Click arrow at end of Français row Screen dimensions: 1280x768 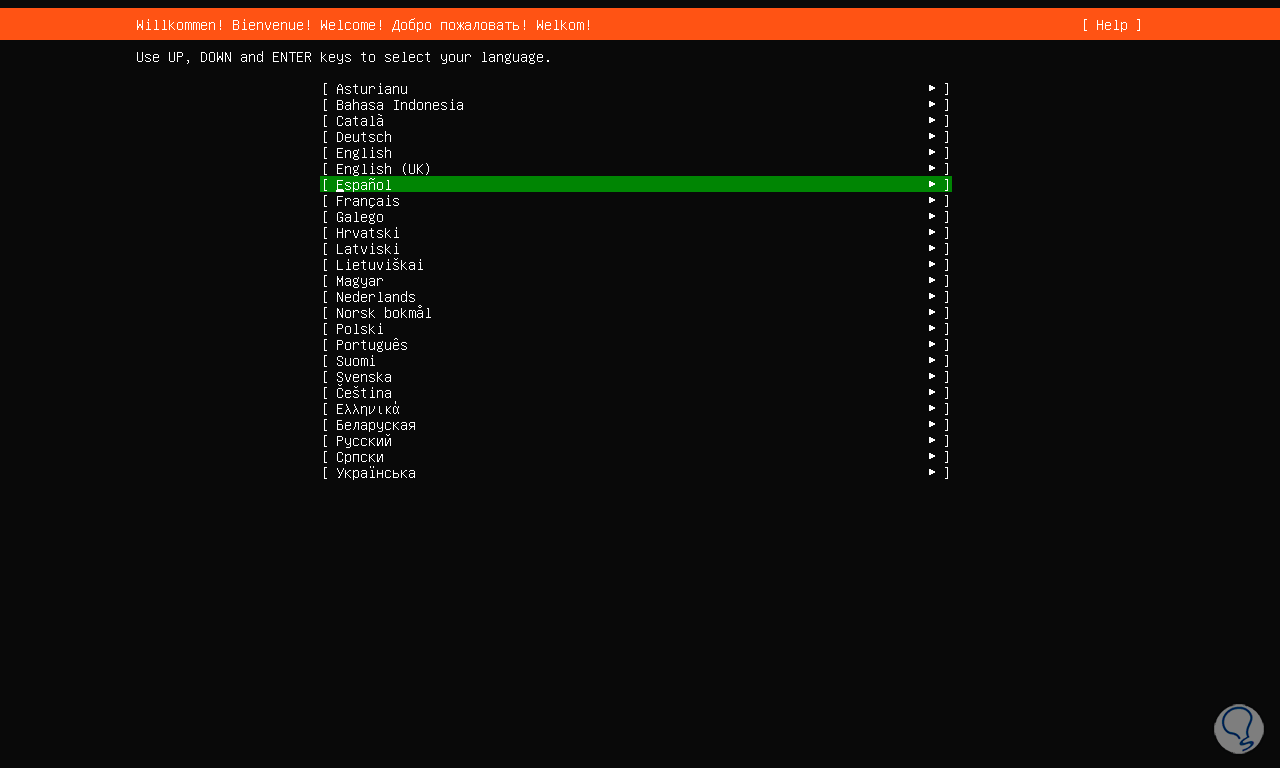(x=932, y=200)
